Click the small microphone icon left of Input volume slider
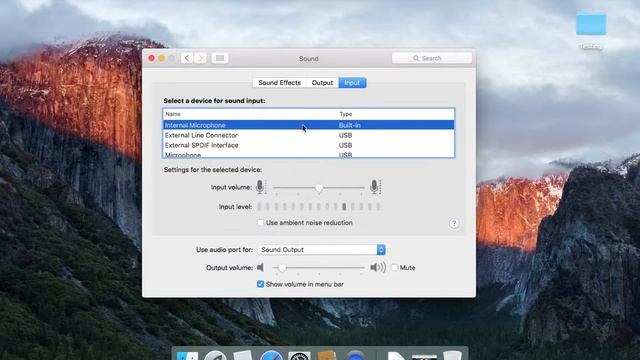The height and width of the screenshot is (360, 640). pyautogui.click(x=260, y=187)
